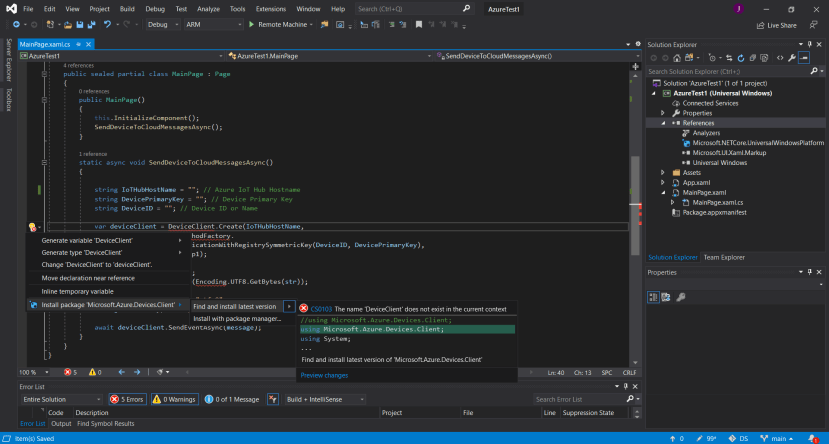Image resolution: width=829 pixels, height=444 pixels.
Task: Click the Open File folder toolbar icon
Action: coord(68,24)
